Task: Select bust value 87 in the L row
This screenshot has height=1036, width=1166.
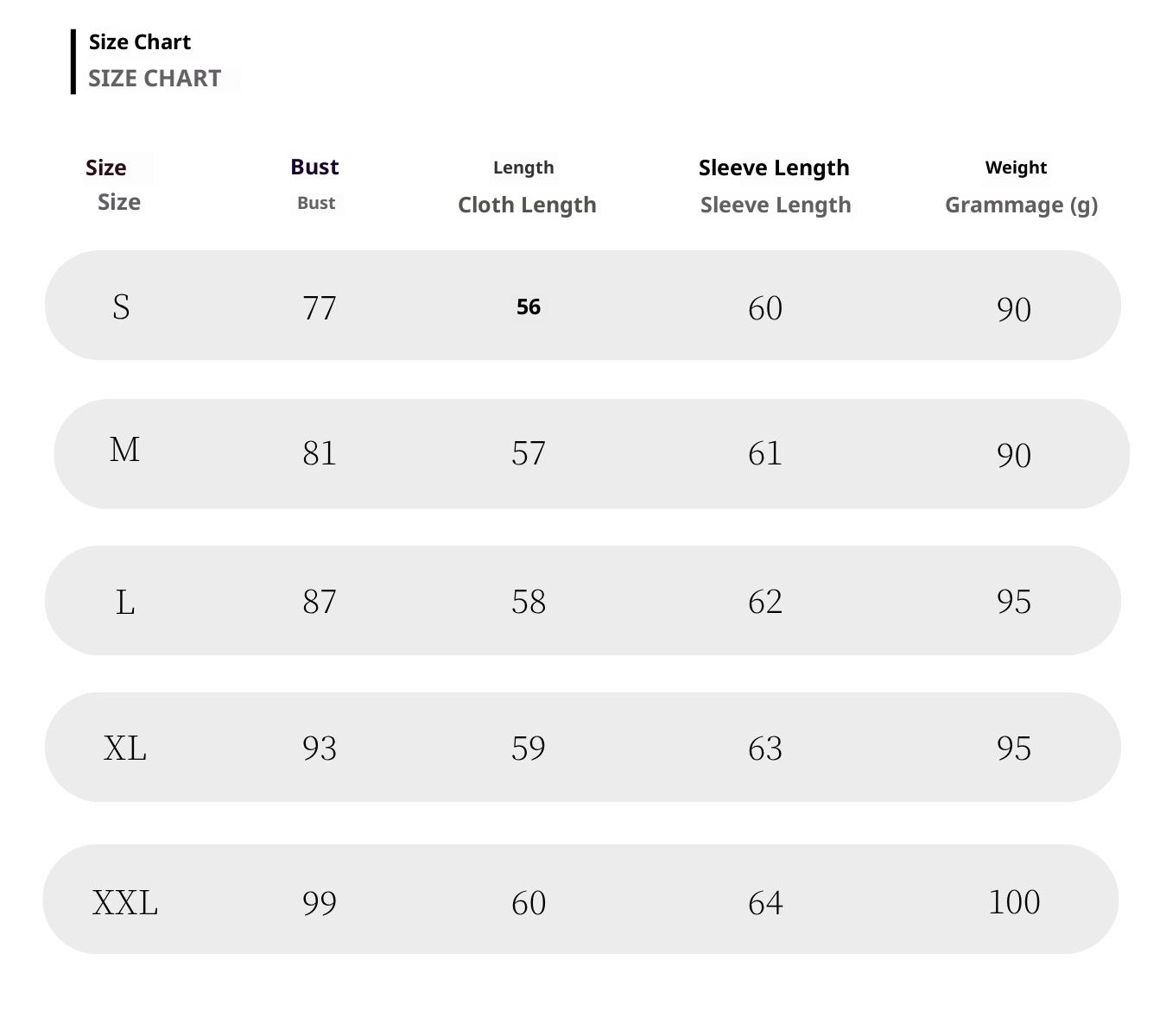Action: 320,602
